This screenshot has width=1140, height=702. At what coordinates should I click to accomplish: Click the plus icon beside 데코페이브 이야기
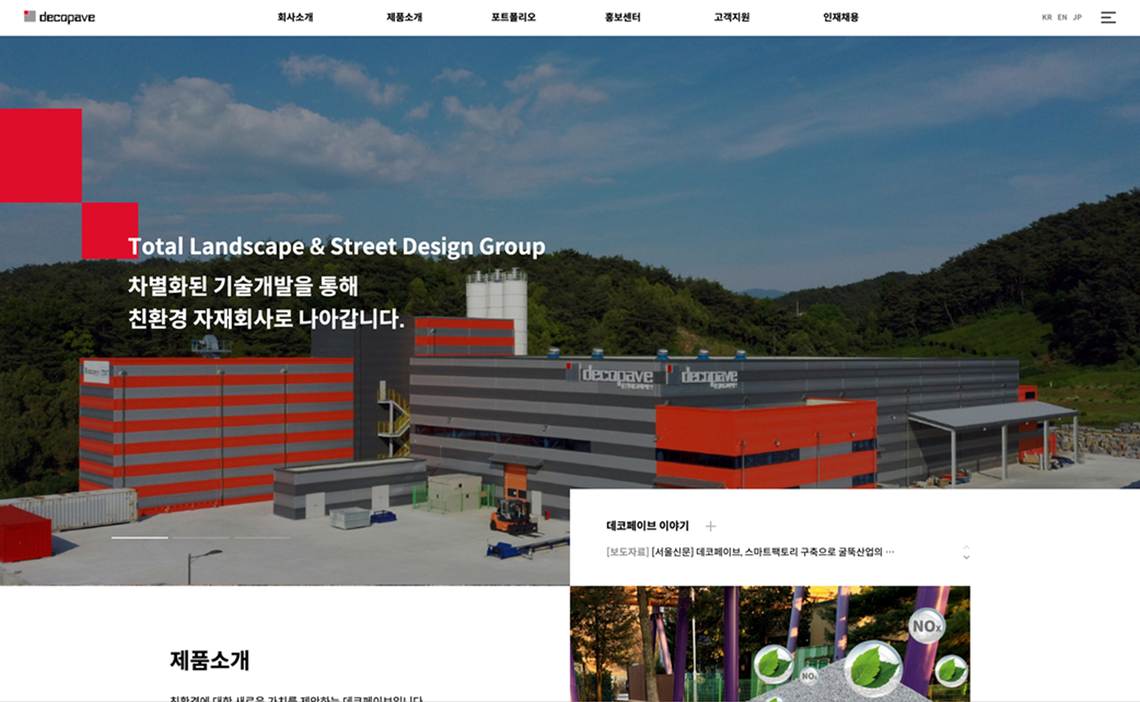(x=710, y=526)
